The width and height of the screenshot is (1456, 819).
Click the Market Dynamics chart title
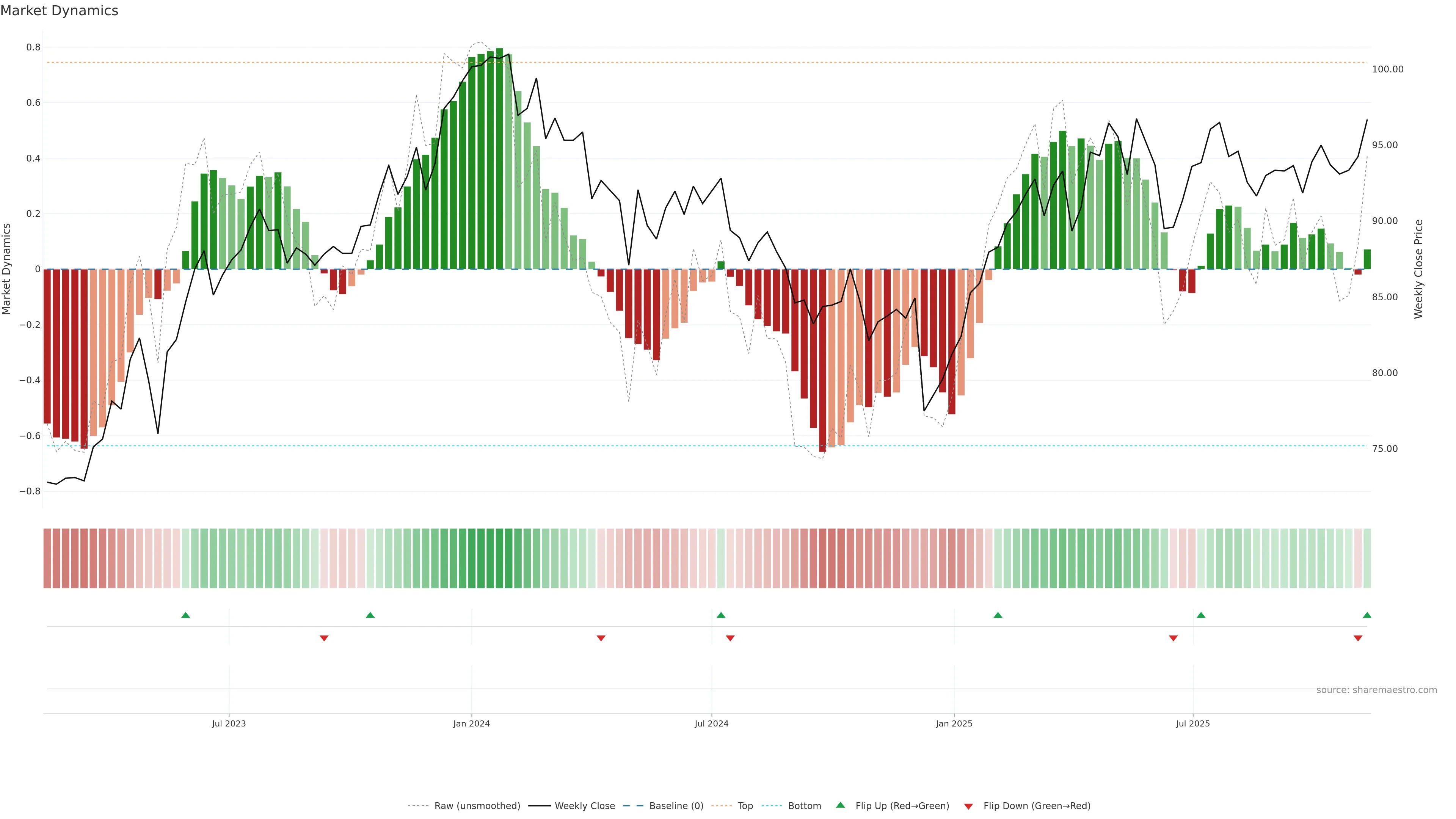coord(60,11)
